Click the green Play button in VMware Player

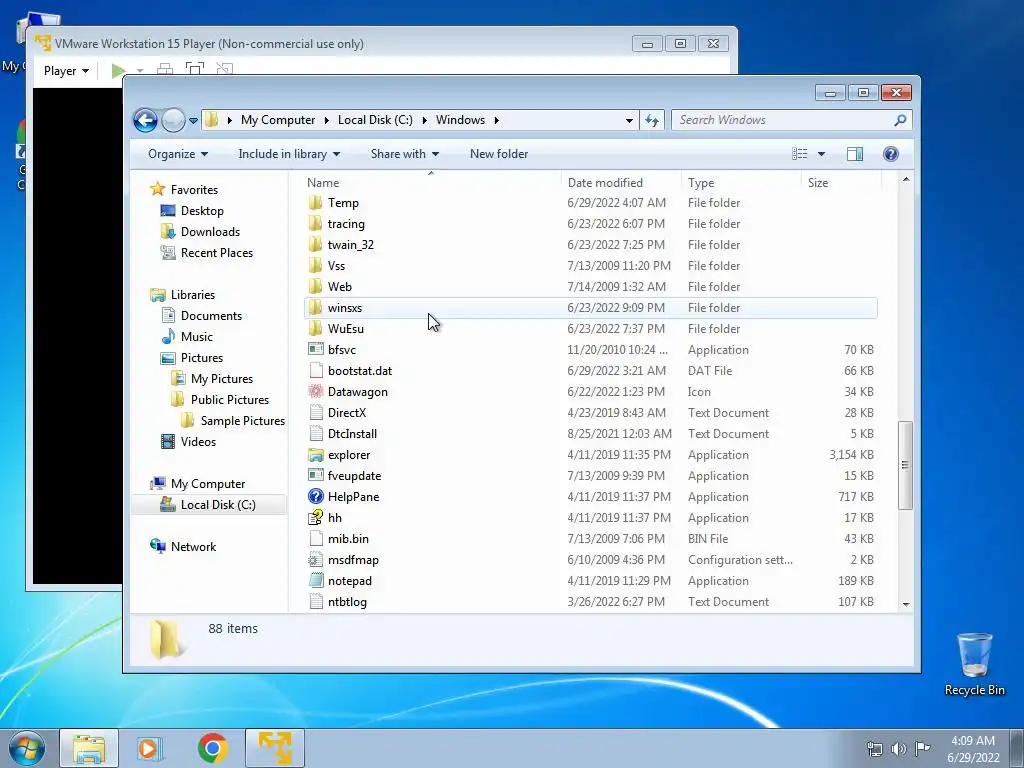click(x=118, y=71)
